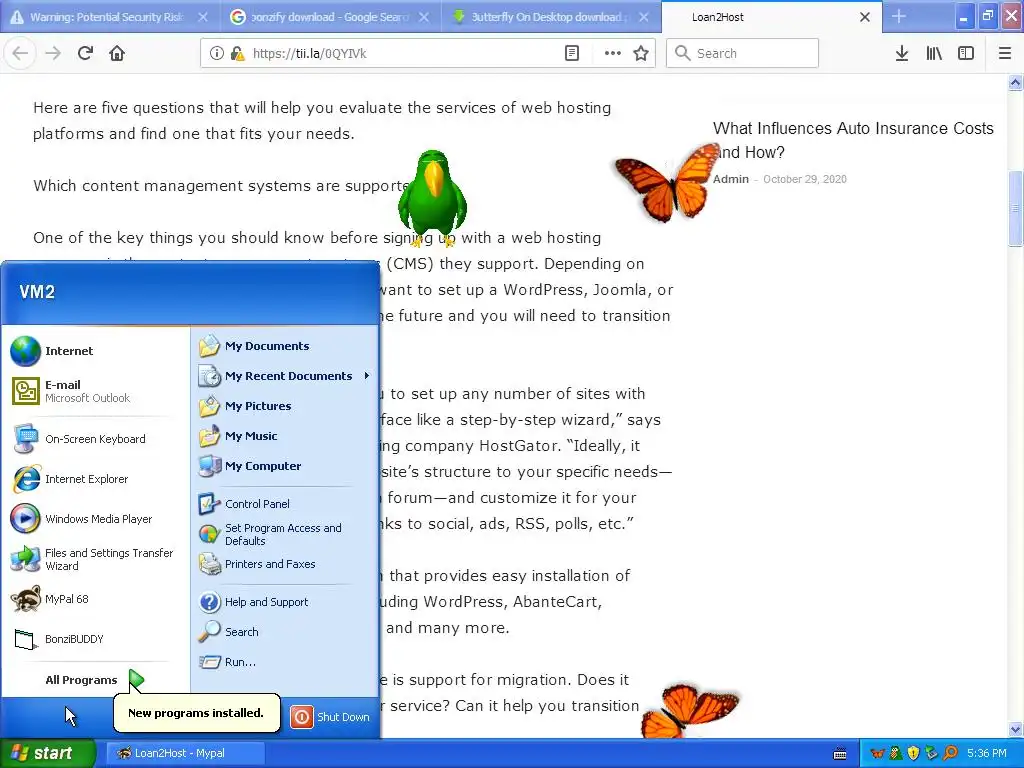This screenshot has height=768, width=1024.
Task: Click the padlock warning icon in address bar
Action: [237, 54]
